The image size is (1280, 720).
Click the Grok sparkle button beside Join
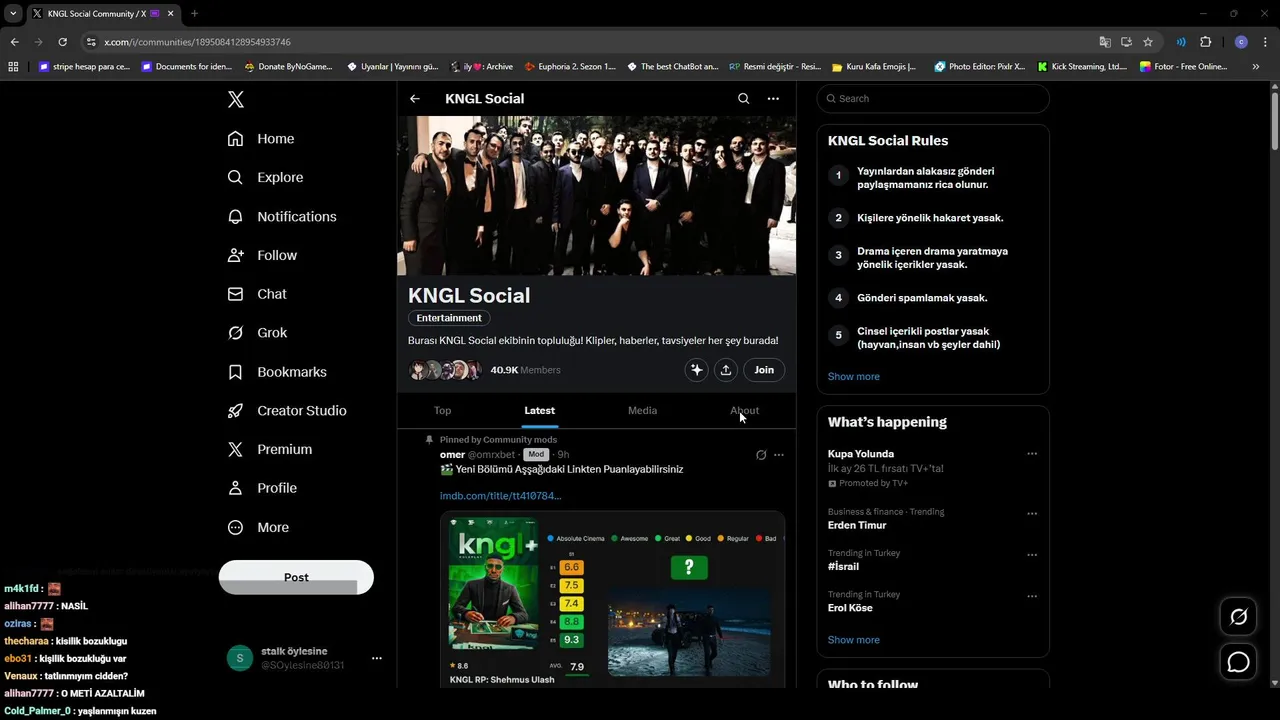pyautogui.click(x=696, y=370)
